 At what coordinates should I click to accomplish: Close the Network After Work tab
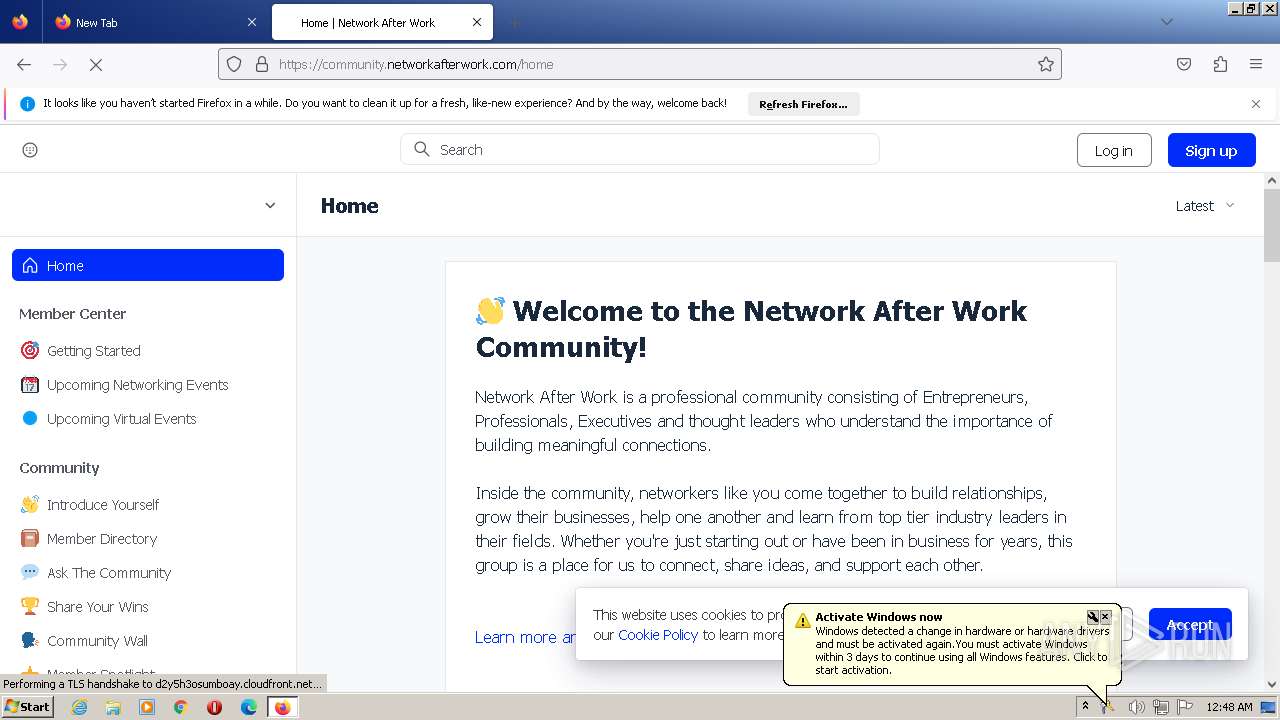477,22
